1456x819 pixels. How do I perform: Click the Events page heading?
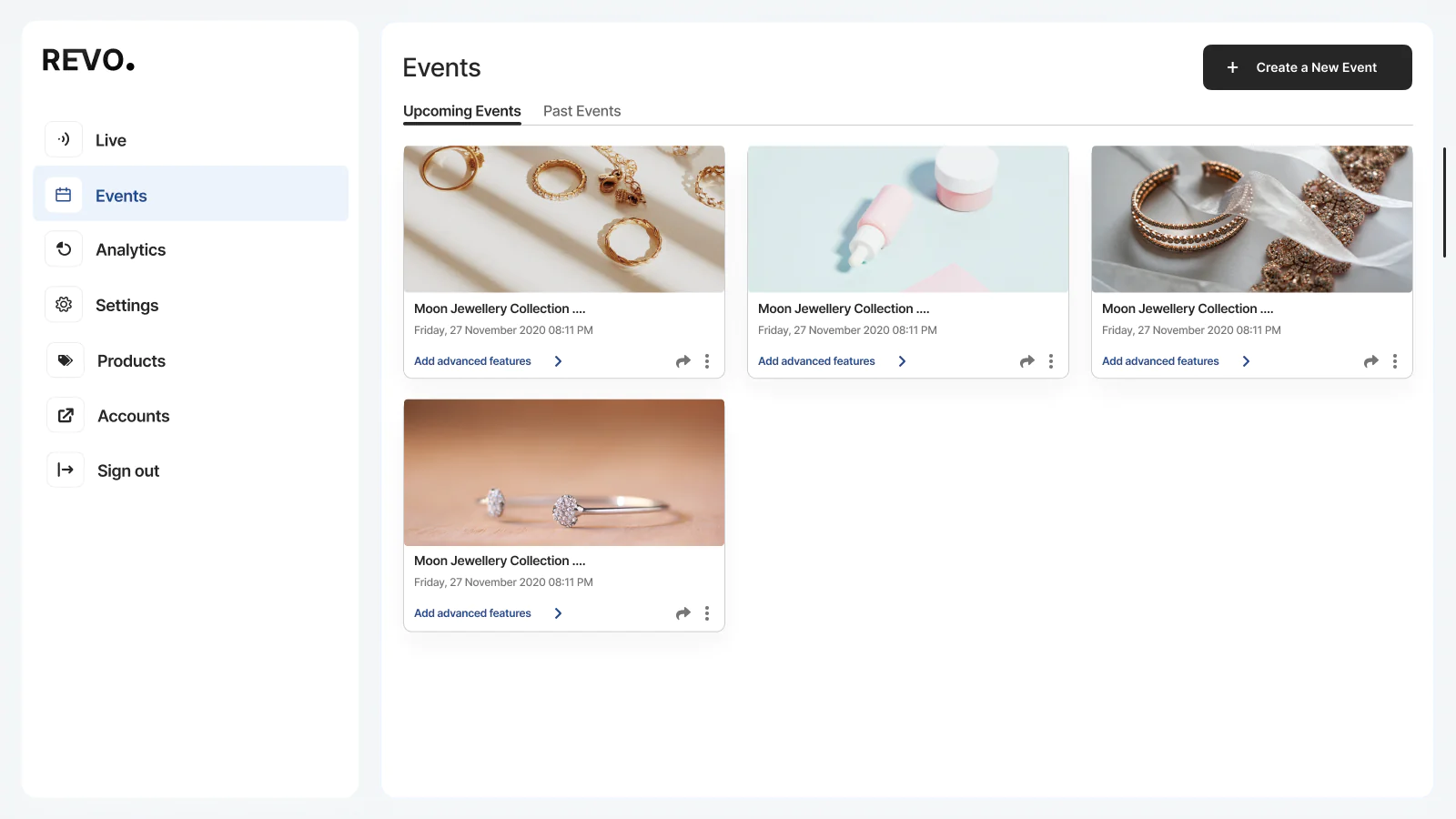tap(441, 67)
